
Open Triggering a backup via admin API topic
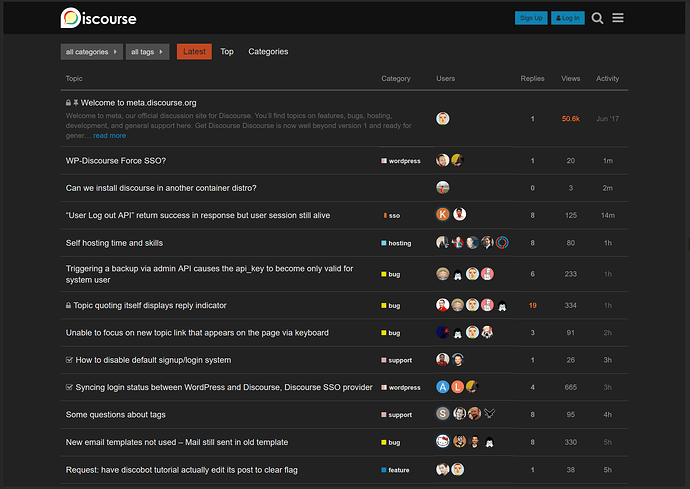point(209,274)
